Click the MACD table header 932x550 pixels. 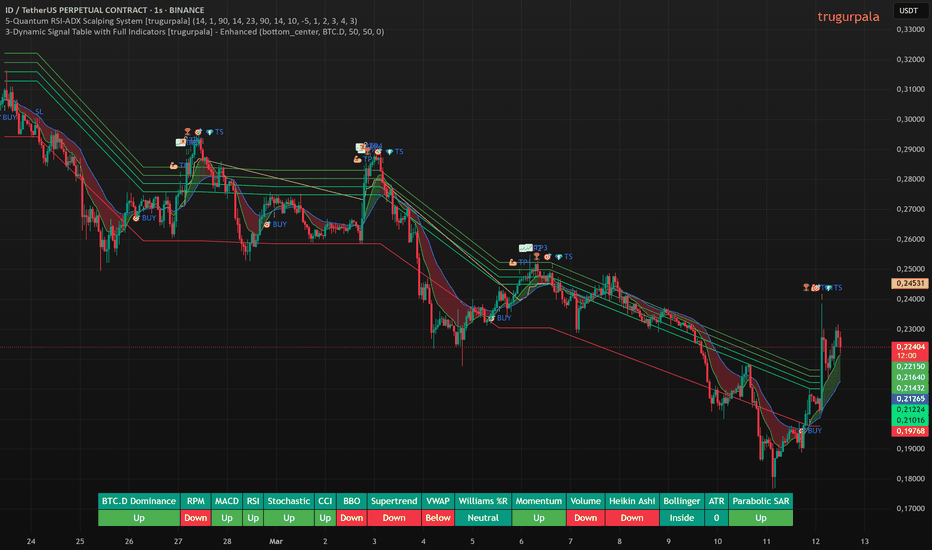pyautogui.click(x=226, y=501)
